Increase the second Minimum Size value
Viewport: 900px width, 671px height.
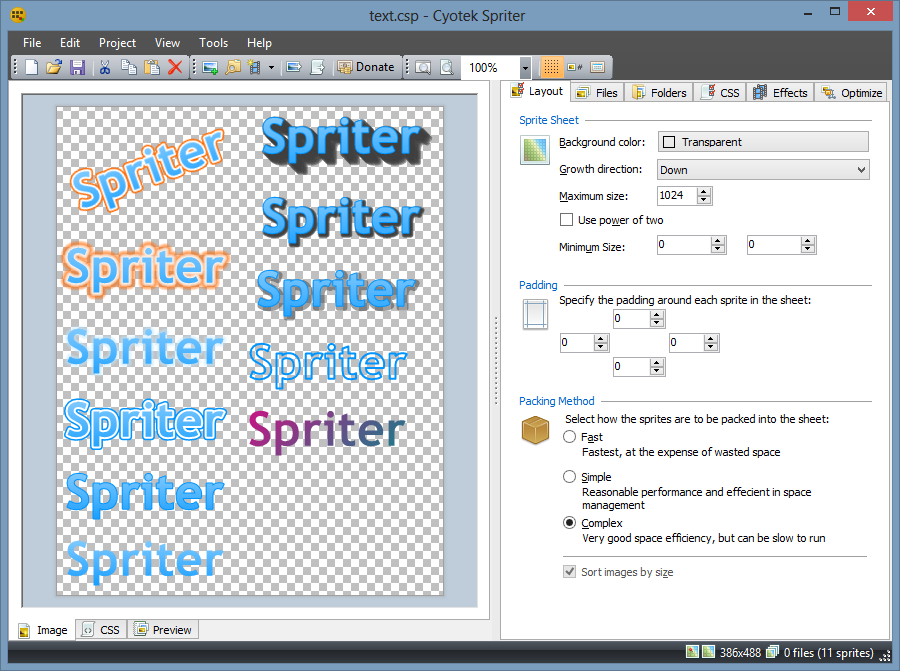808,241
